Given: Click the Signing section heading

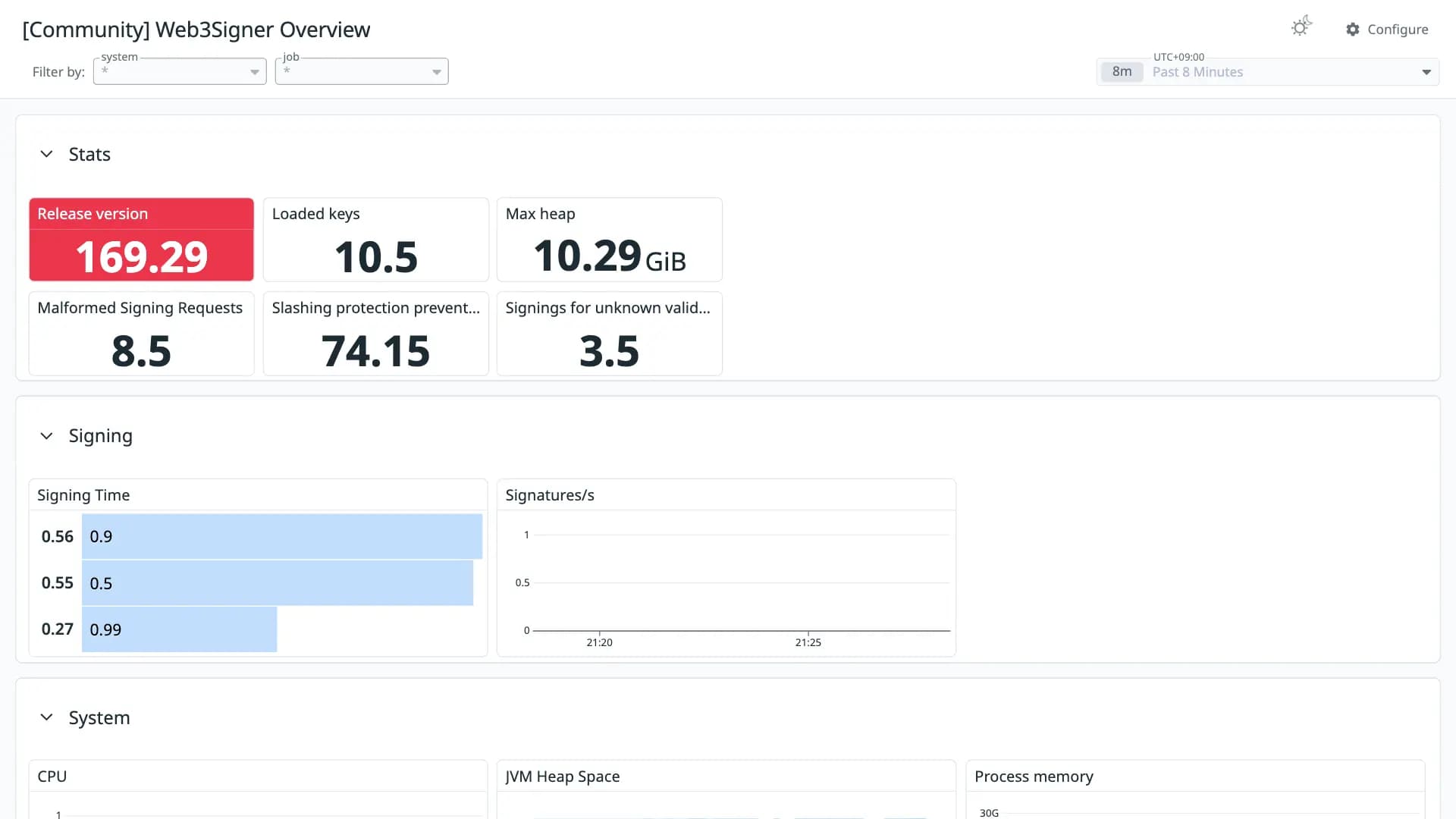Looking at the screenshot, I should (101, 436).
